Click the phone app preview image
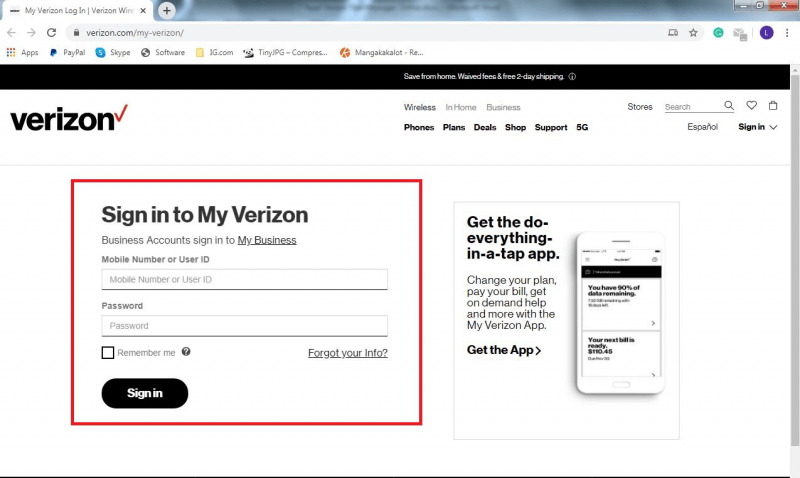Screen dimensions: 800x478 click(620, 313)
